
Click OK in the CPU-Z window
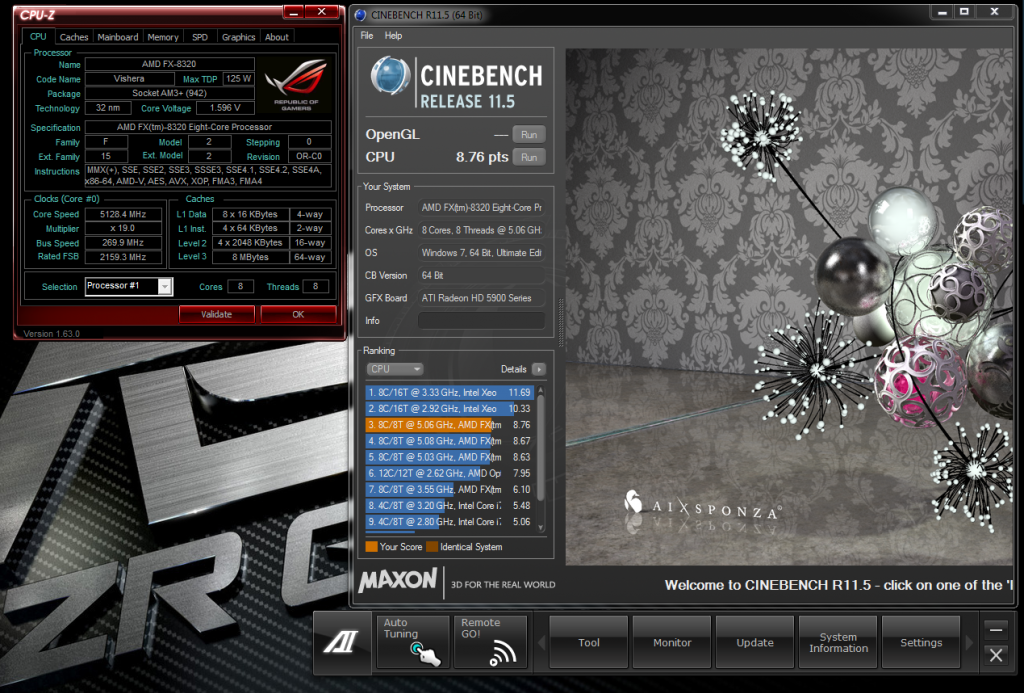click(298, 314)
